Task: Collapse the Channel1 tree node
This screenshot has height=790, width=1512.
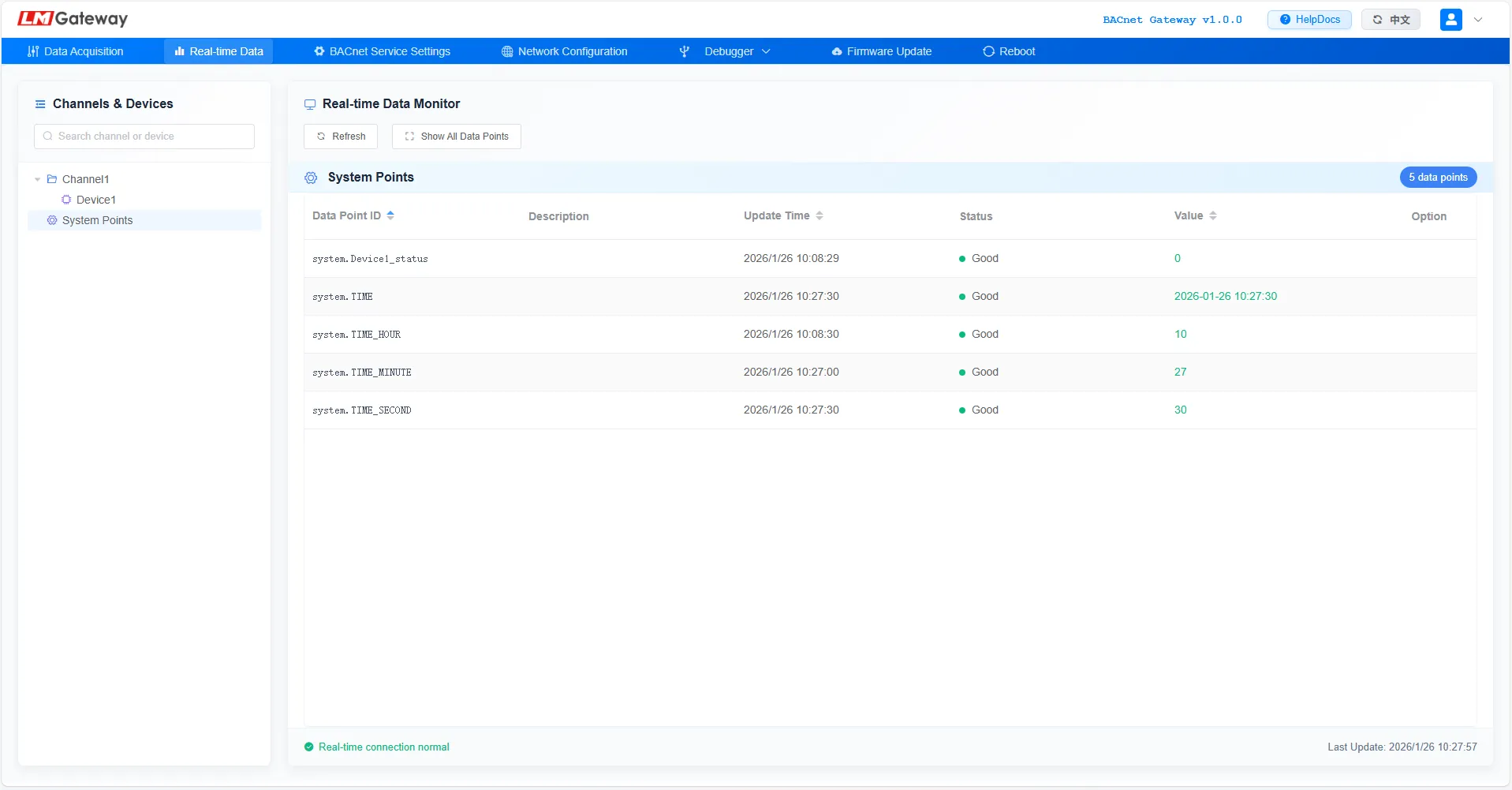Action: coord(36,179)
